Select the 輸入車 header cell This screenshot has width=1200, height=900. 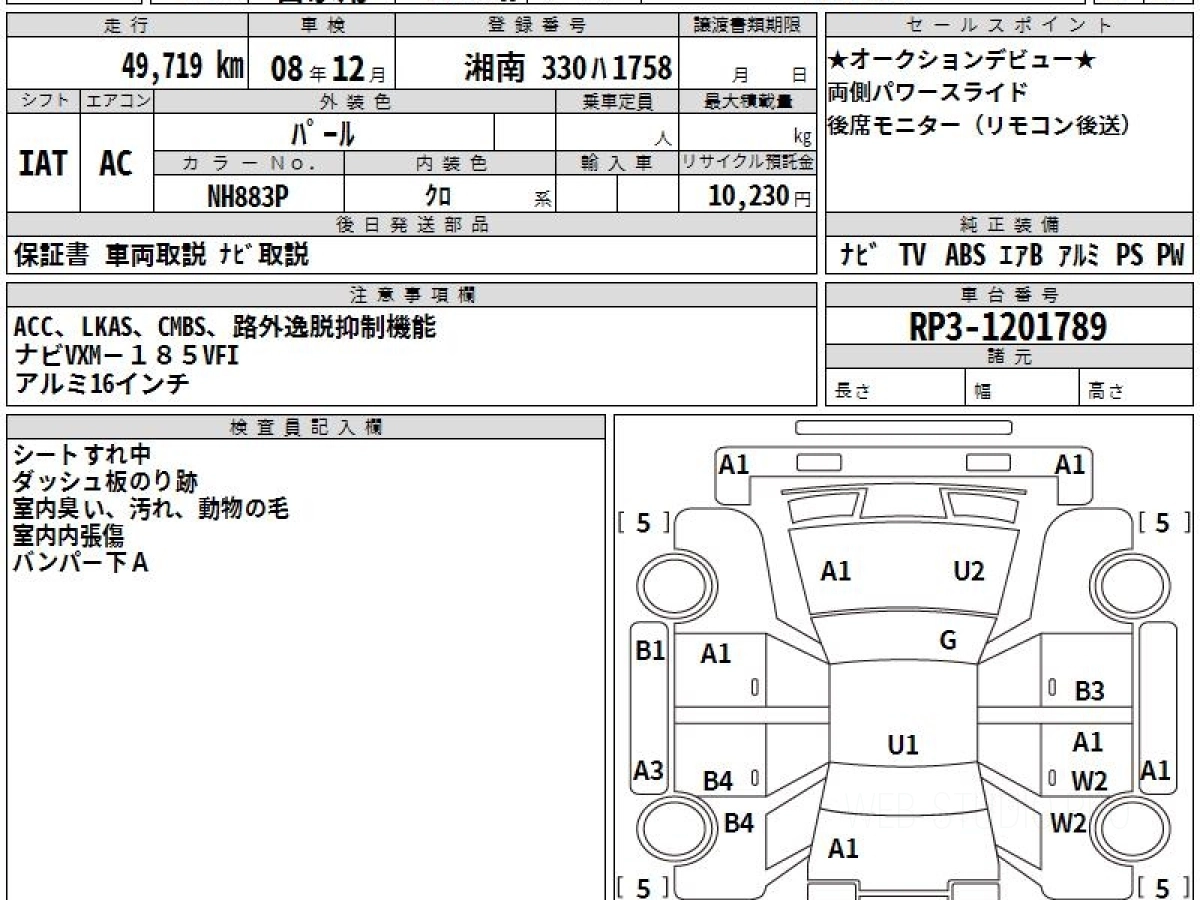tap(617, 163)
